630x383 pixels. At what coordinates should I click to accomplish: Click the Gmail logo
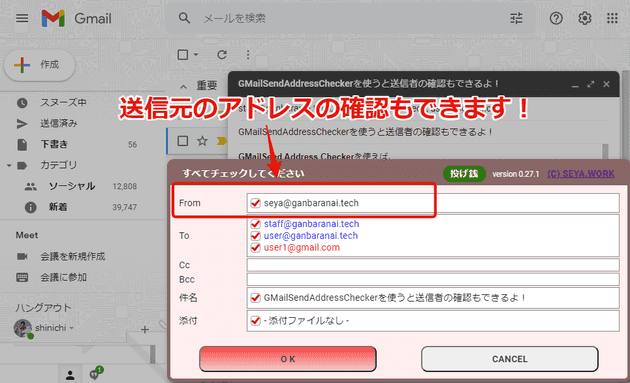76,18
